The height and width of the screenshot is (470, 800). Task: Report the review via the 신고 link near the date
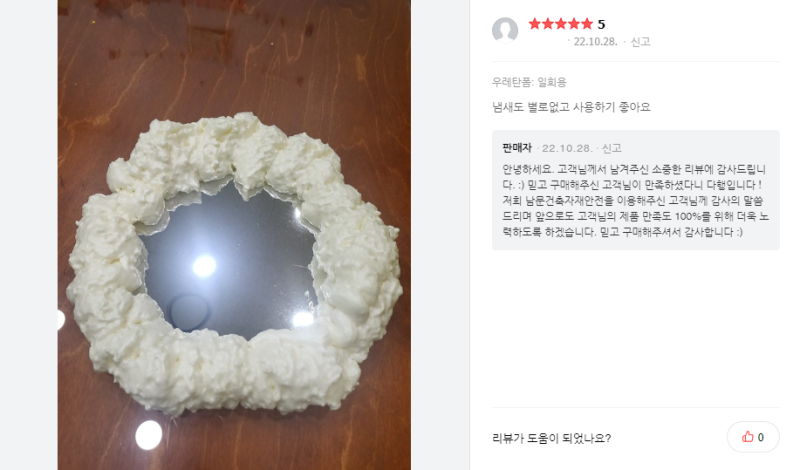click(x=640, y=42)
